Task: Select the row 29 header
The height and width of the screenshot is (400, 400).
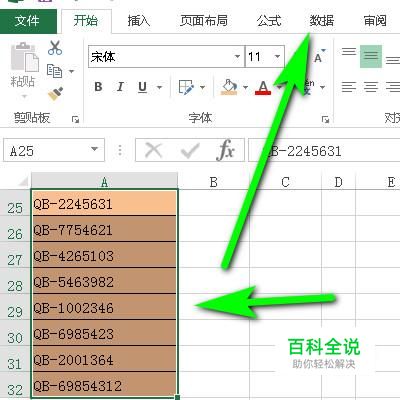Action: [15, 312]
